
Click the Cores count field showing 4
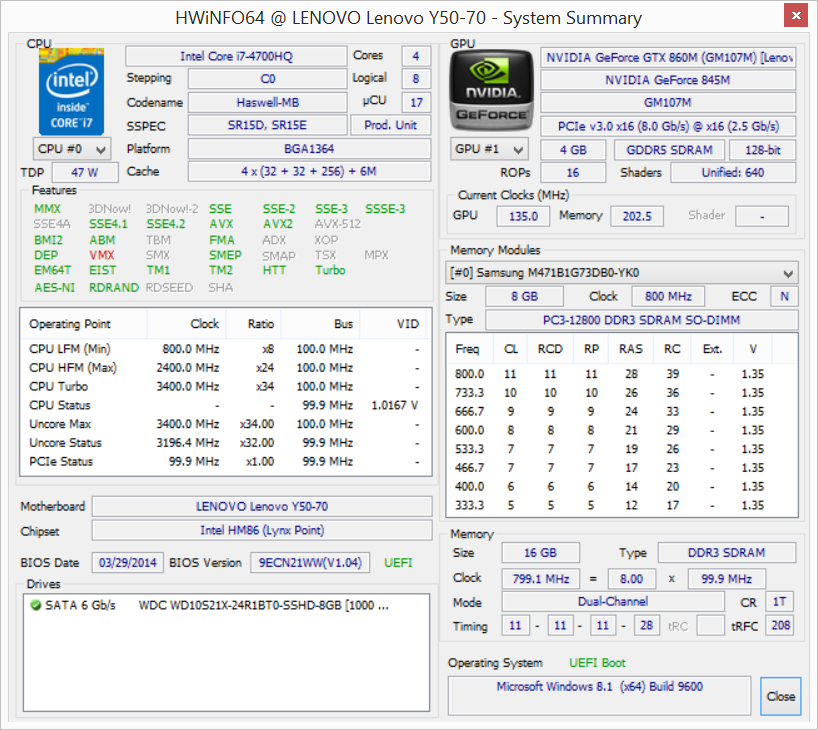click(x=416, y=56)
